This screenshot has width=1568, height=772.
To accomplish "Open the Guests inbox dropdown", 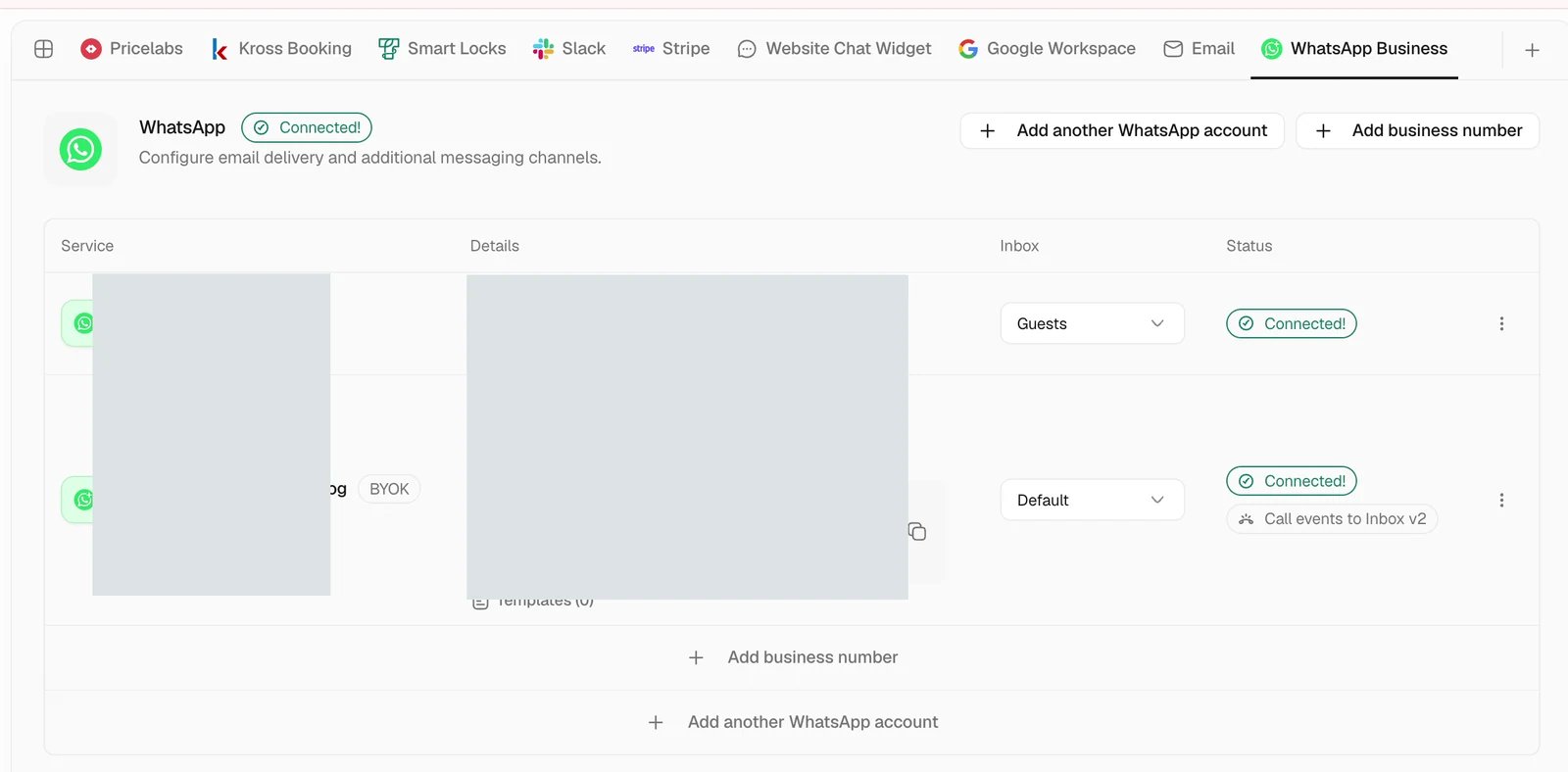I will click(1092, 323).
